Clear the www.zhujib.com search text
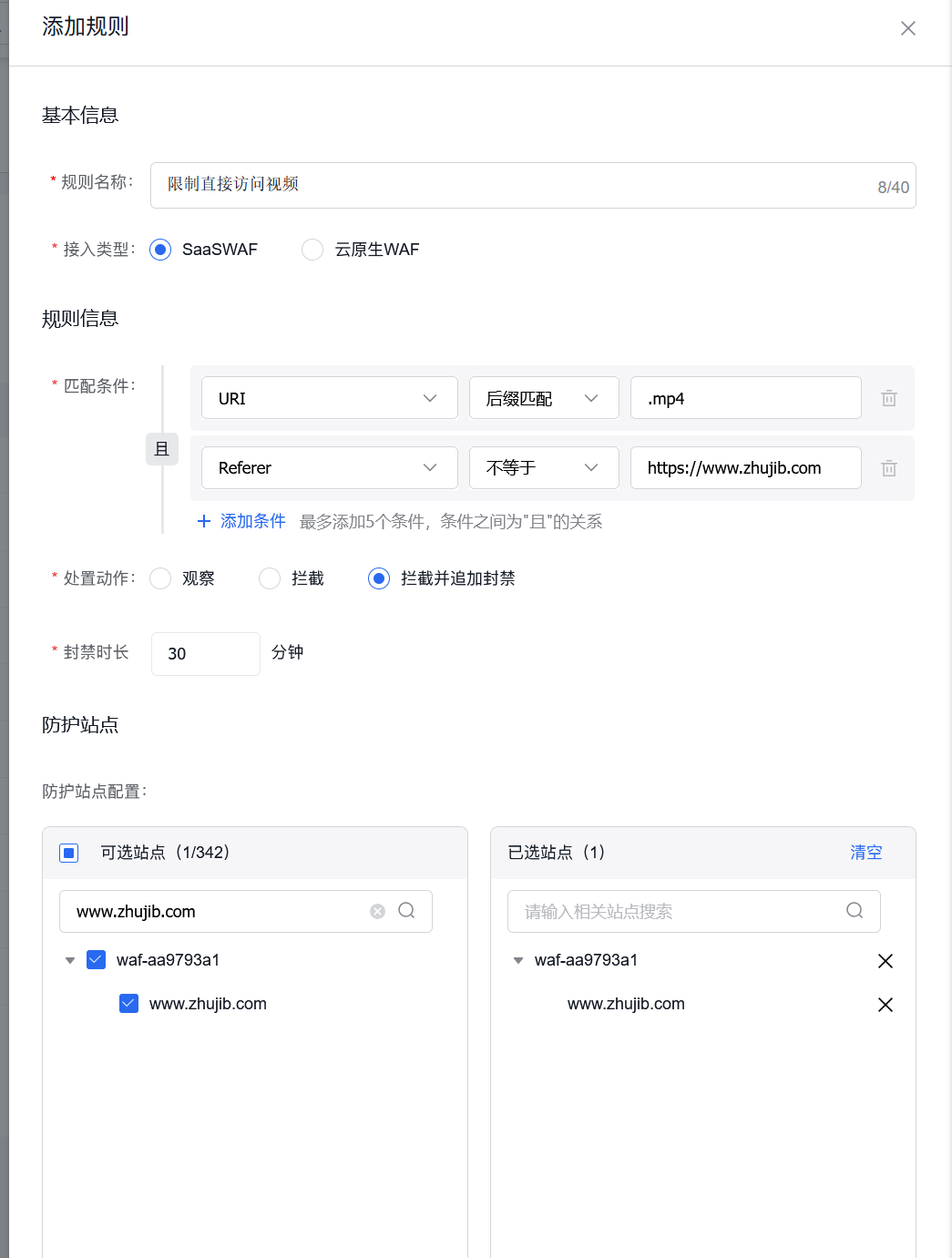 click(x=377, y=911)
